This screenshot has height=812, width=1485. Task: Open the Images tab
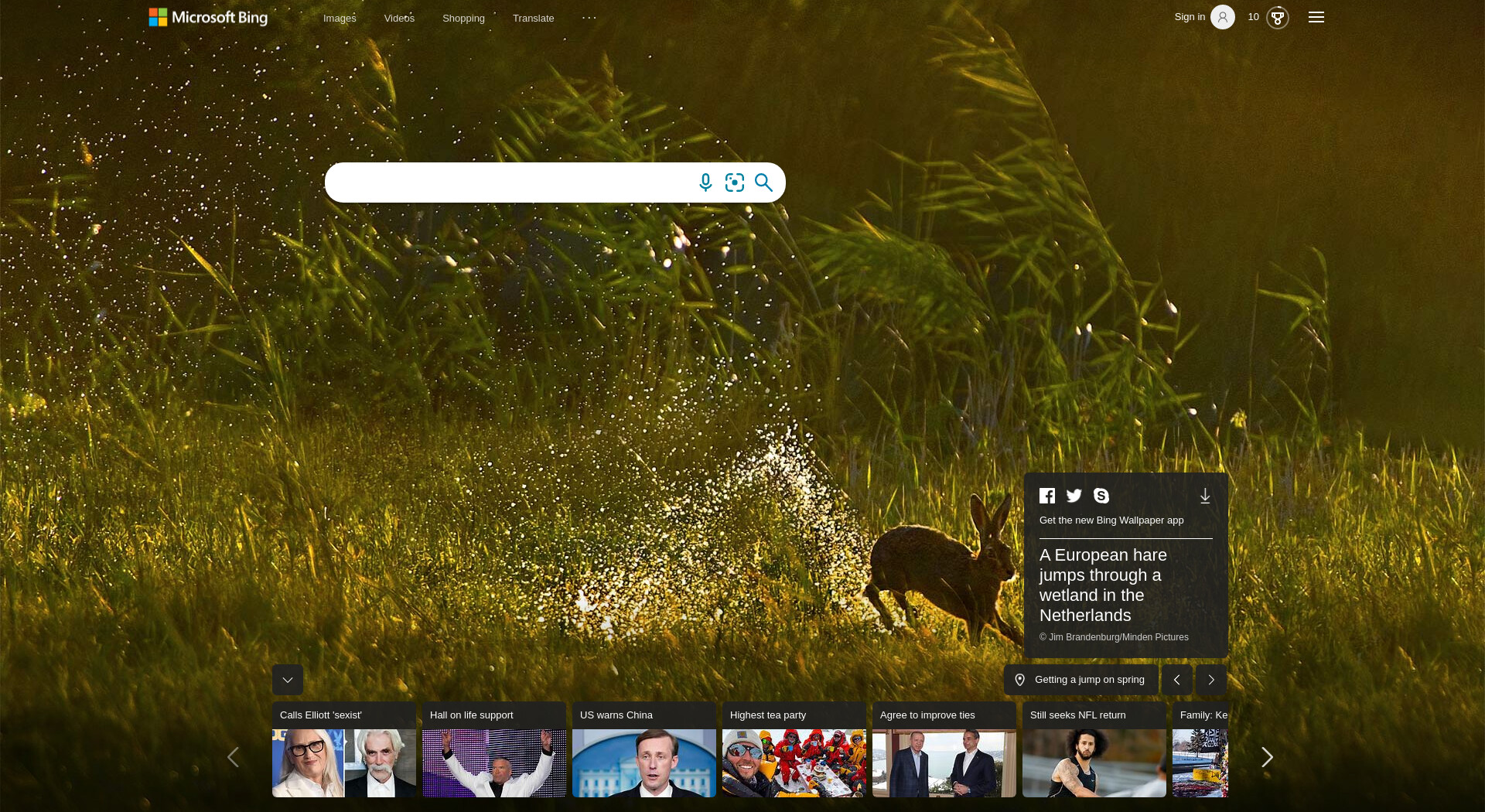pos(340,18)
